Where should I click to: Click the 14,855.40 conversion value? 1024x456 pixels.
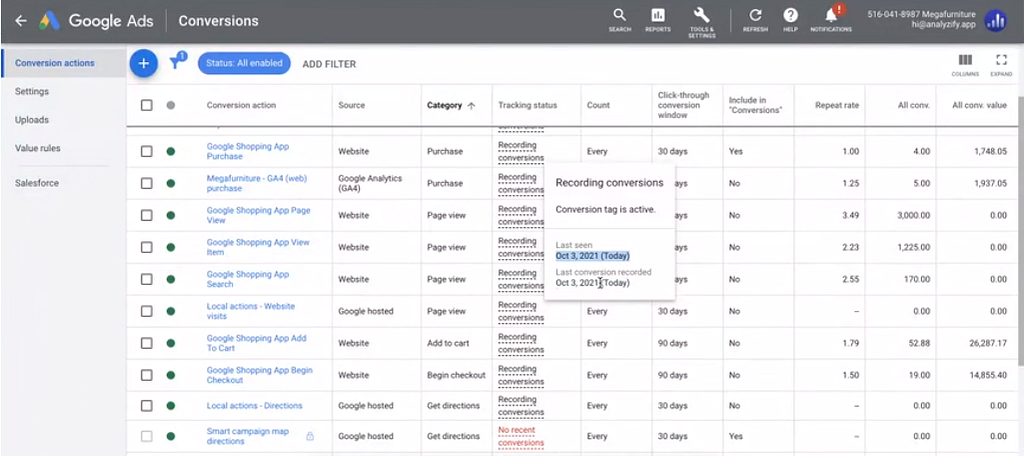987,375
